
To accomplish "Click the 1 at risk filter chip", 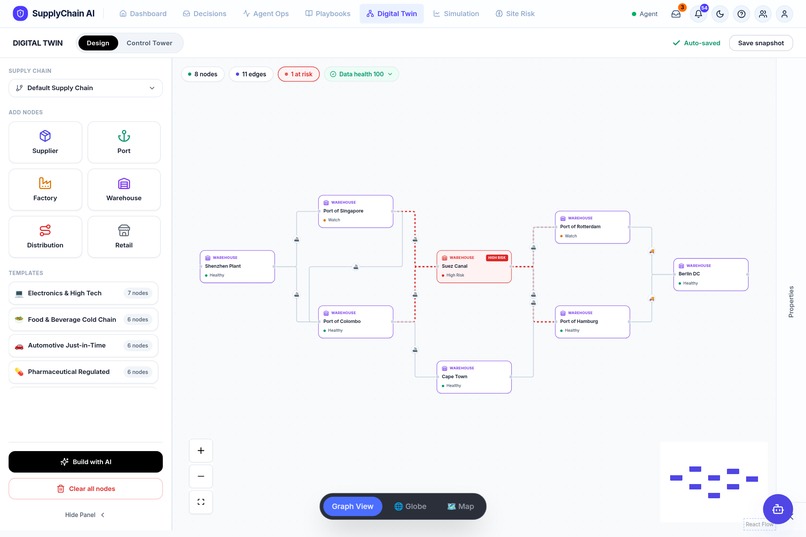I will [x=299, y=74].
